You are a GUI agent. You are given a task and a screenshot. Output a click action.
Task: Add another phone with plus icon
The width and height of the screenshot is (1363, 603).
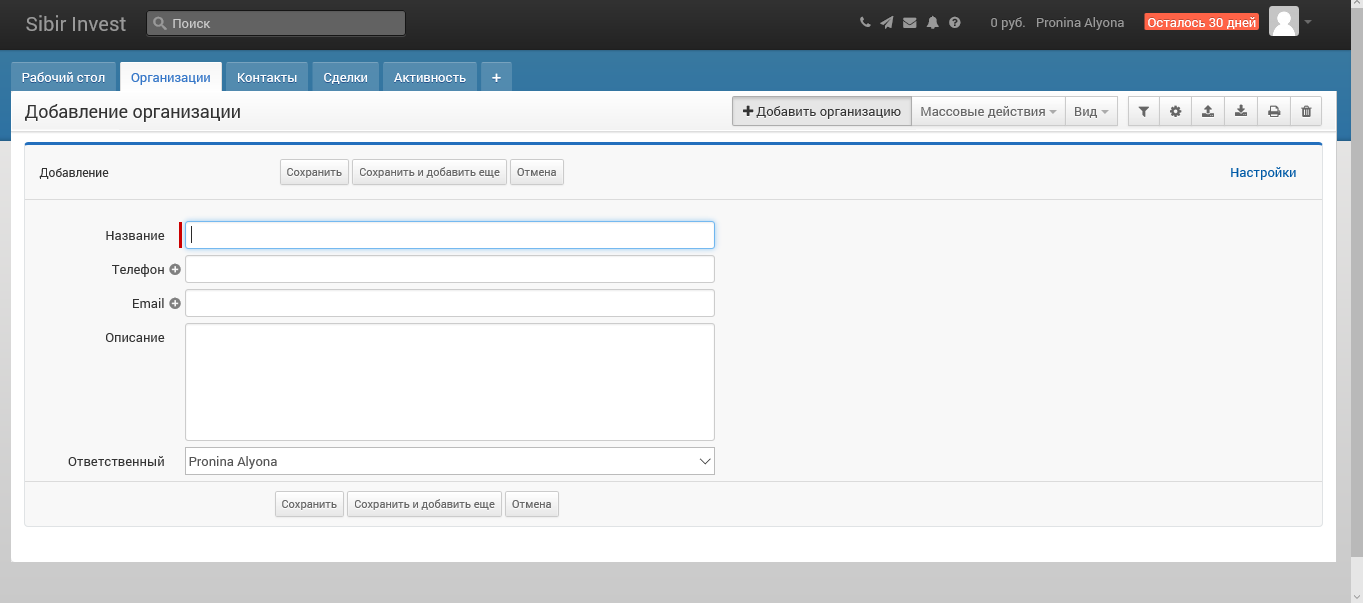click(x=175, y=269)
